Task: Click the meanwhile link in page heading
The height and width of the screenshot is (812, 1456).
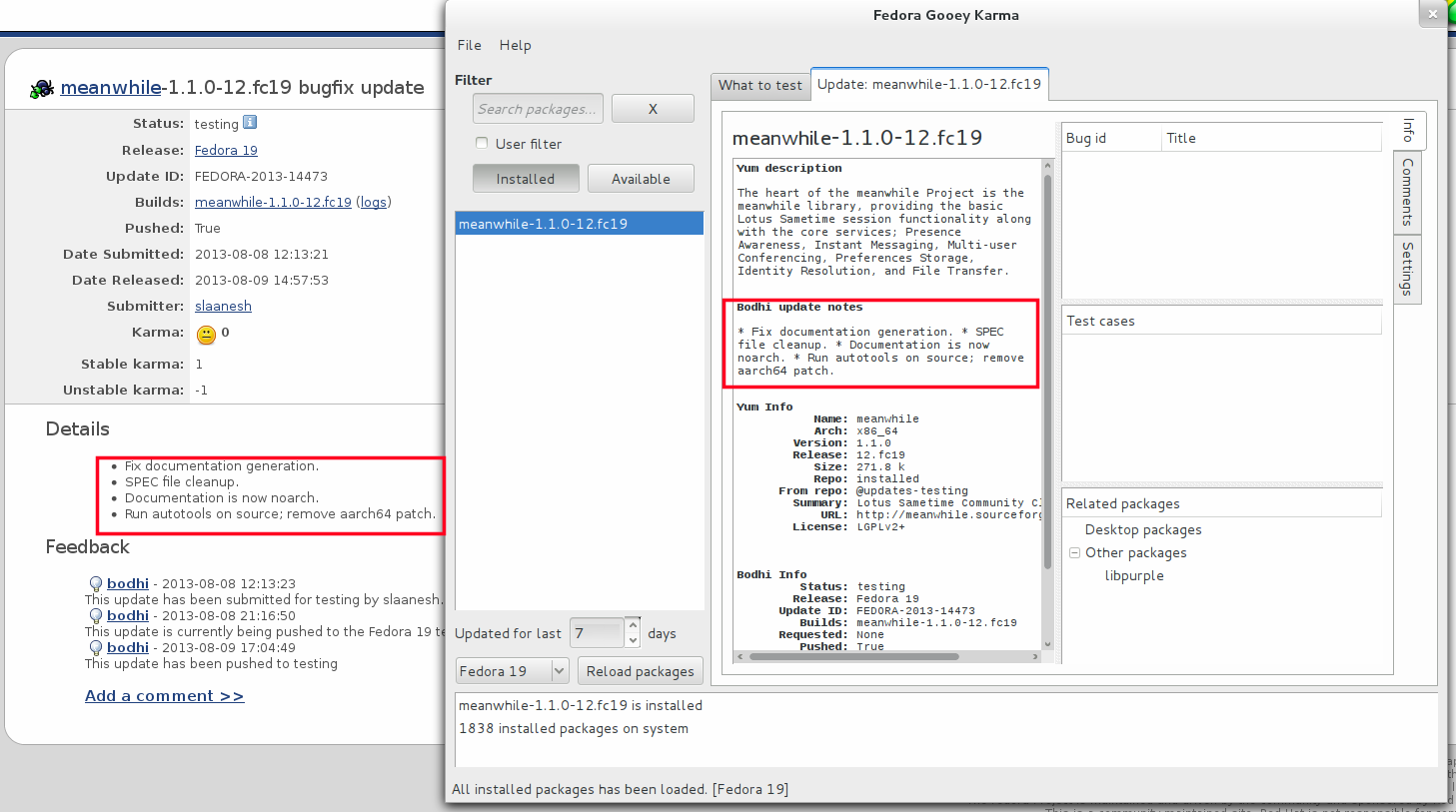Action: click(x=111, y=88)
